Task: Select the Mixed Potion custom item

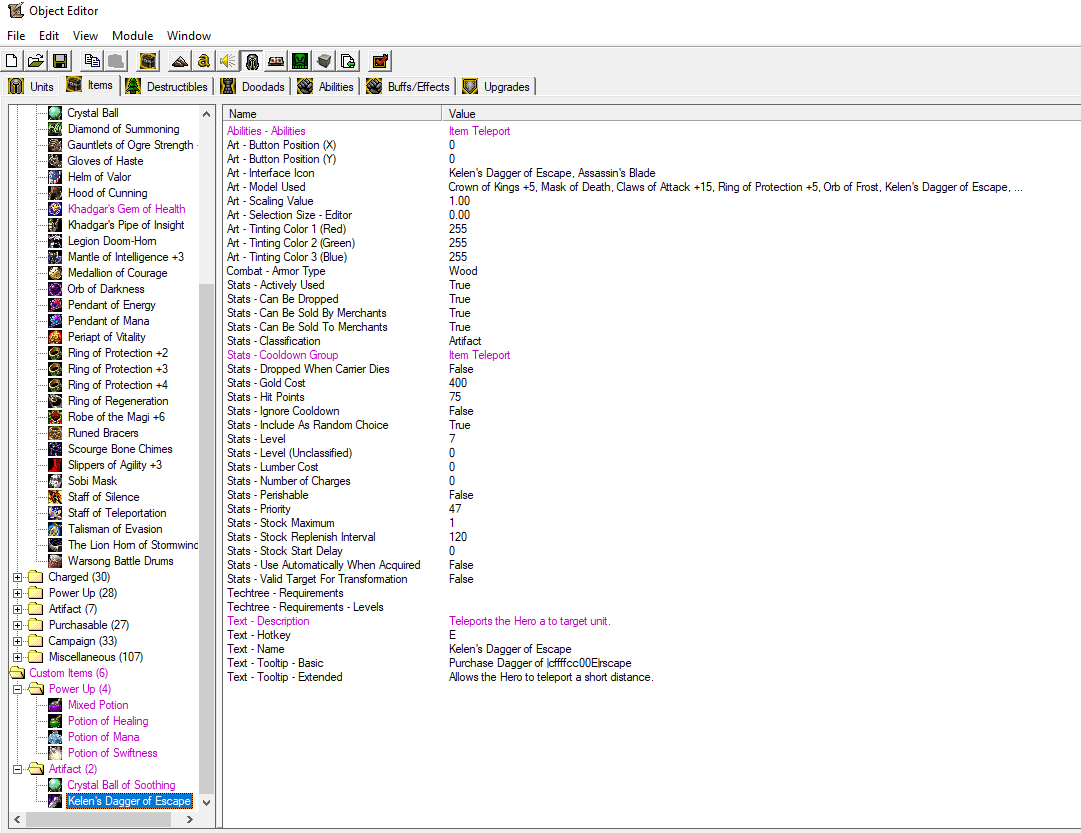Action: point(98,705)
